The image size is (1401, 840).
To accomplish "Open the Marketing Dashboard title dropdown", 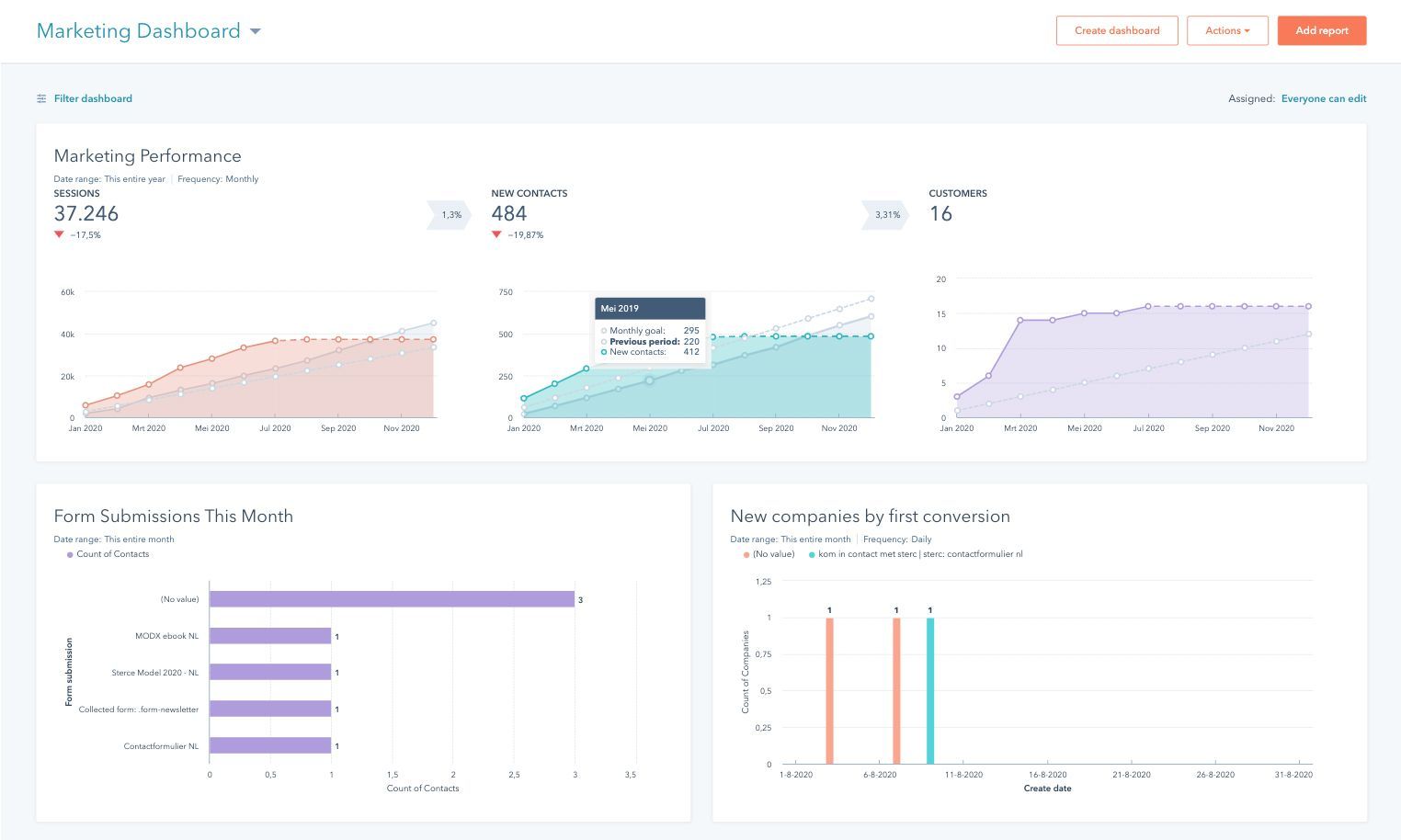I will [255, 30].
